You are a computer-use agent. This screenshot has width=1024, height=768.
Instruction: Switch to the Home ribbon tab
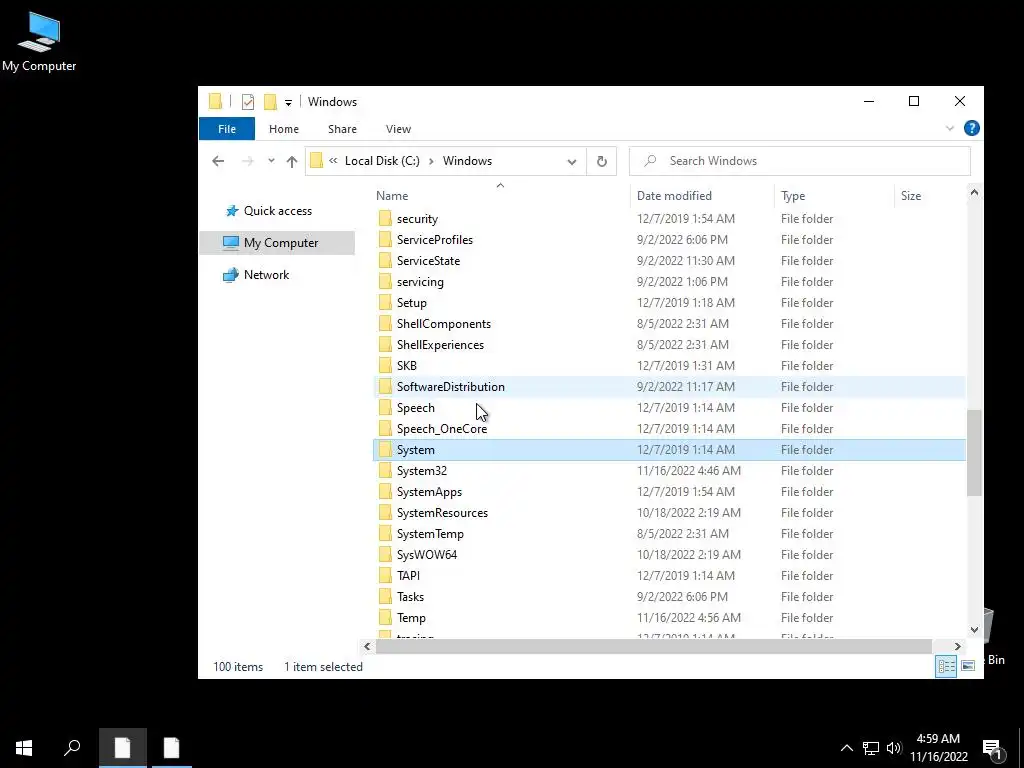click(283, 129)
